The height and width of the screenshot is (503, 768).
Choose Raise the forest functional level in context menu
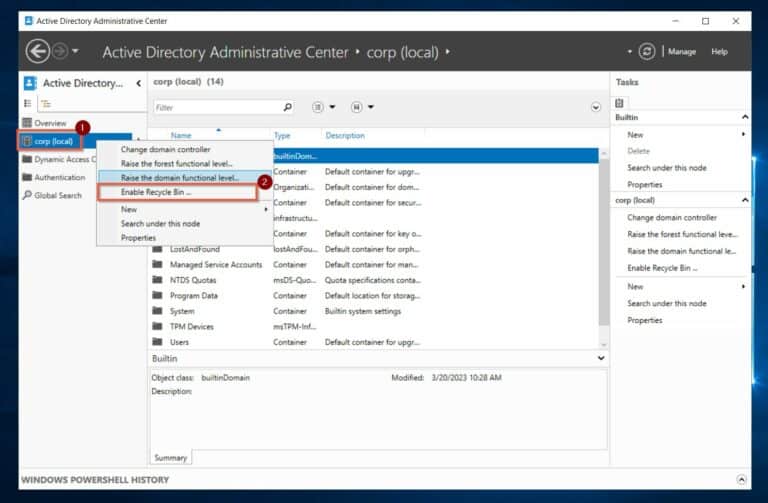(x=176, y=164)
